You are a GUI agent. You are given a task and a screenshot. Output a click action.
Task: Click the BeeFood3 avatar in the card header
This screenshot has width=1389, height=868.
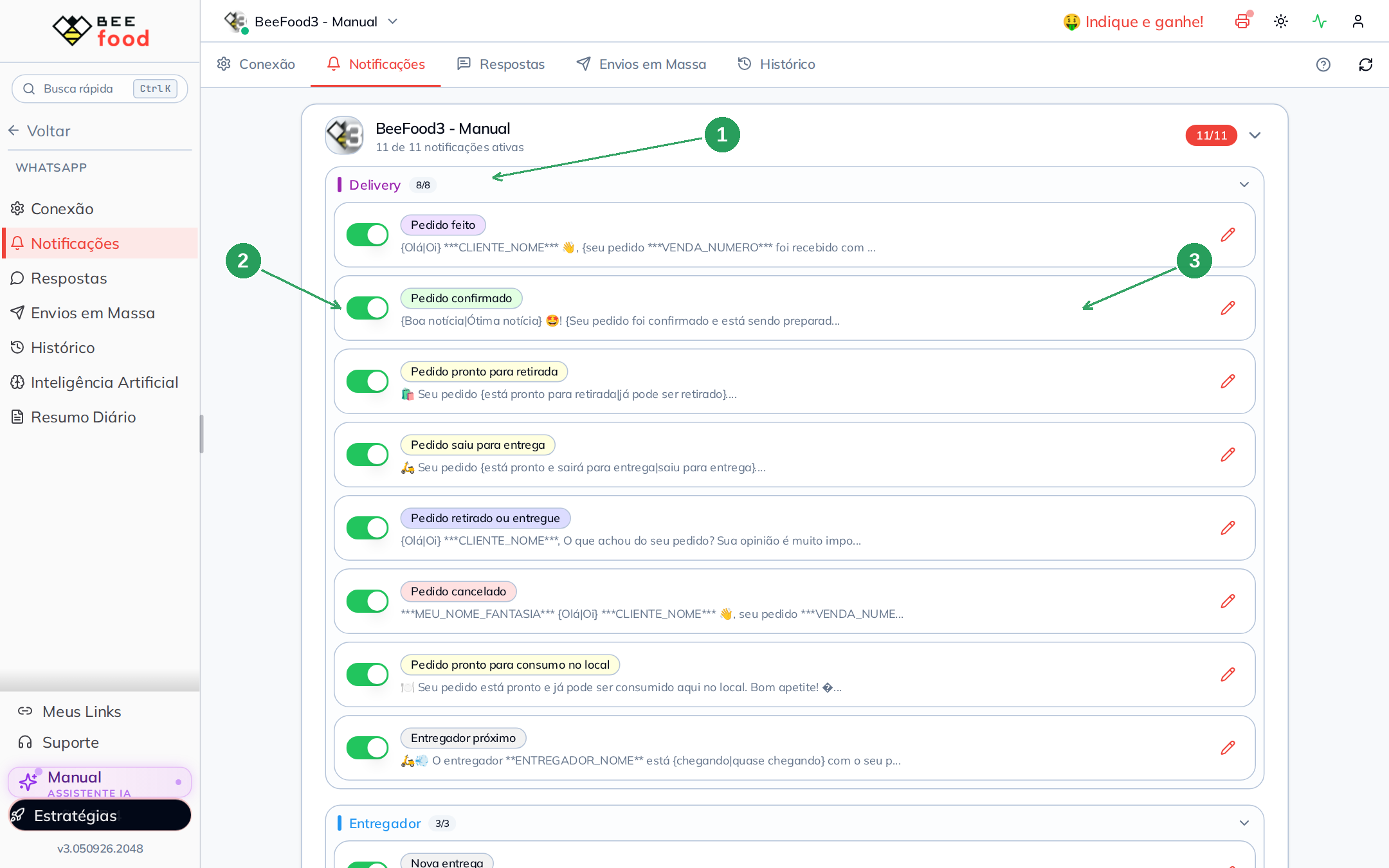[x=345, y=136]
